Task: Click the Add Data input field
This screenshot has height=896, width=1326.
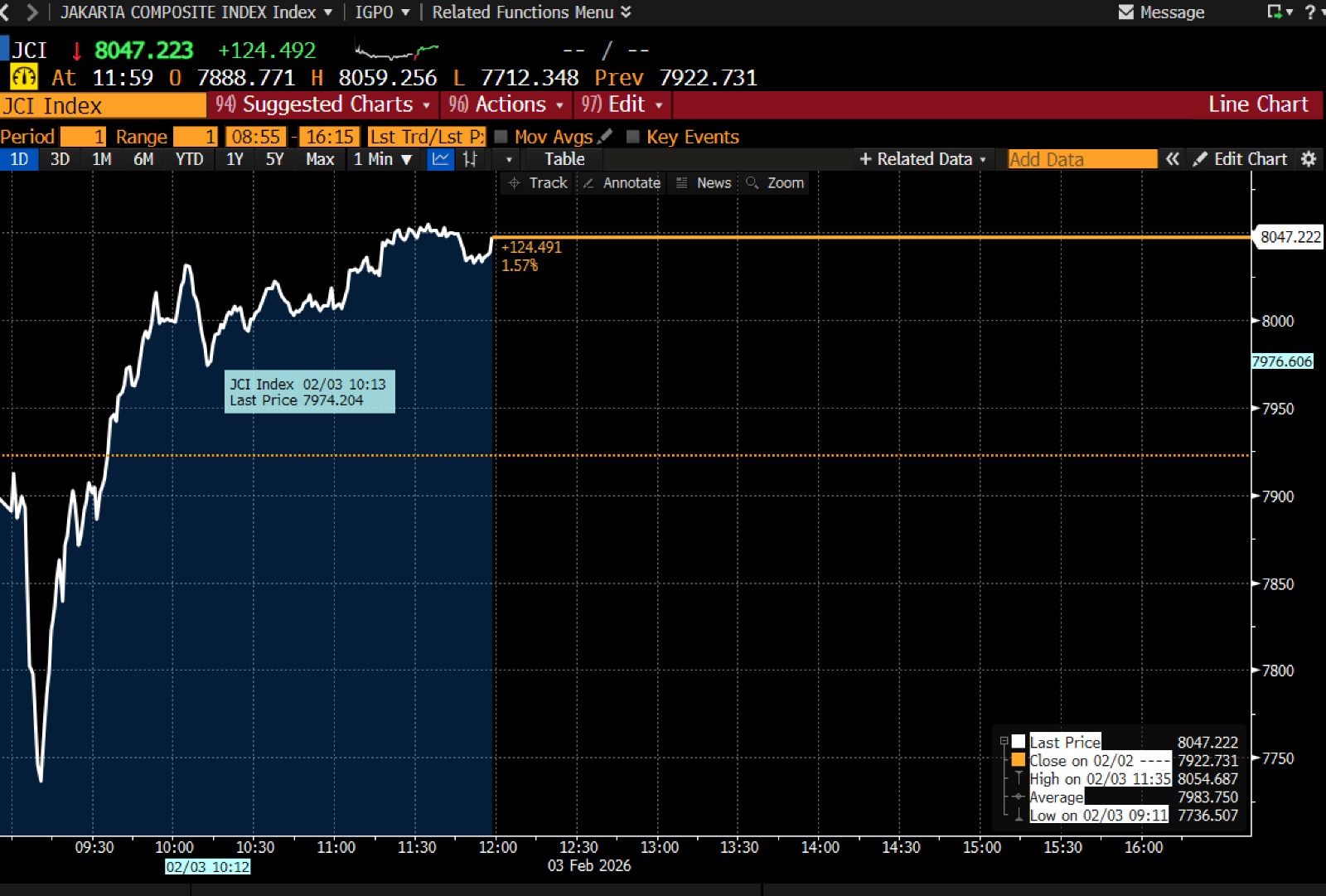Action: 1082,159
